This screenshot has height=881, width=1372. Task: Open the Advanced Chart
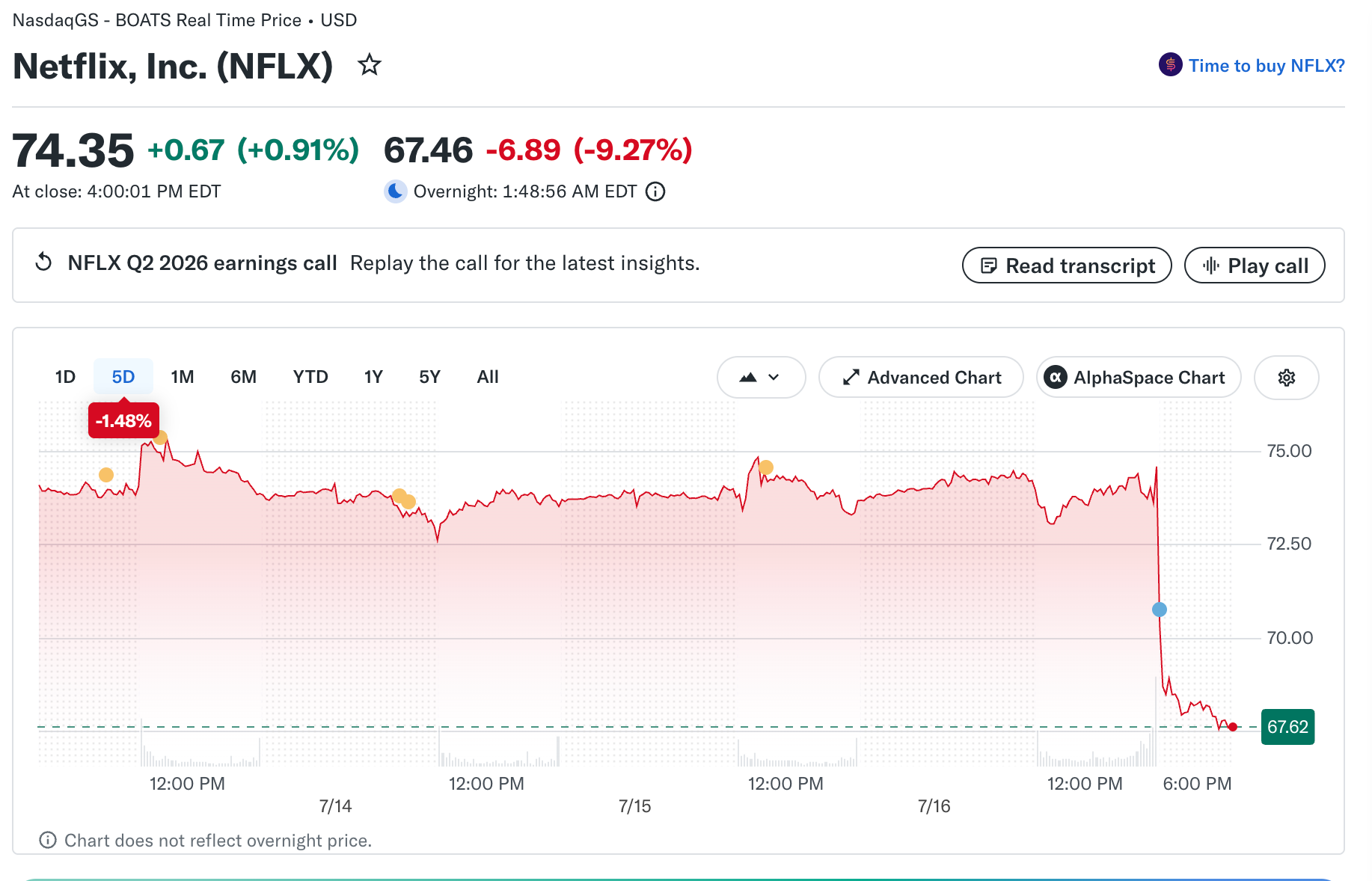(x=921, y=378)
